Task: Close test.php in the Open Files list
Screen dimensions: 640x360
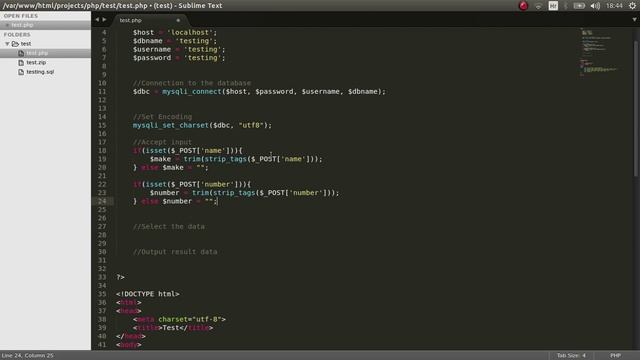Action: (7, 25)
